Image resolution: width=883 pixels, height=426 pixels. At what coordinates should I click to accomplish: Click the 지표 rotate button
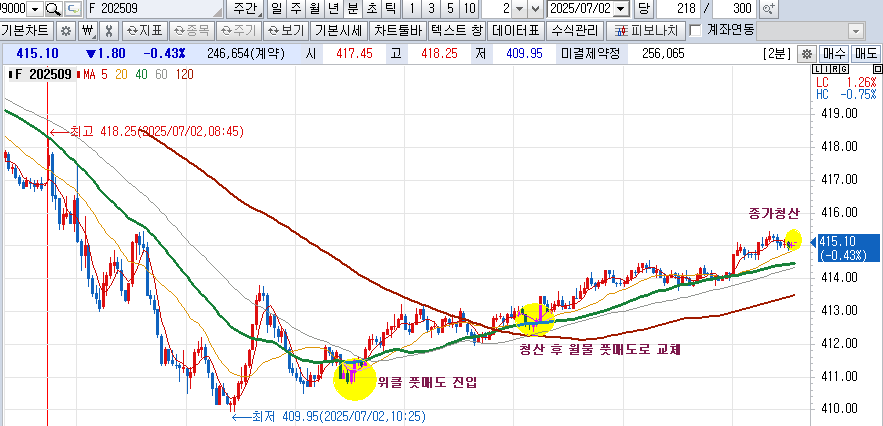coord(144,30)
